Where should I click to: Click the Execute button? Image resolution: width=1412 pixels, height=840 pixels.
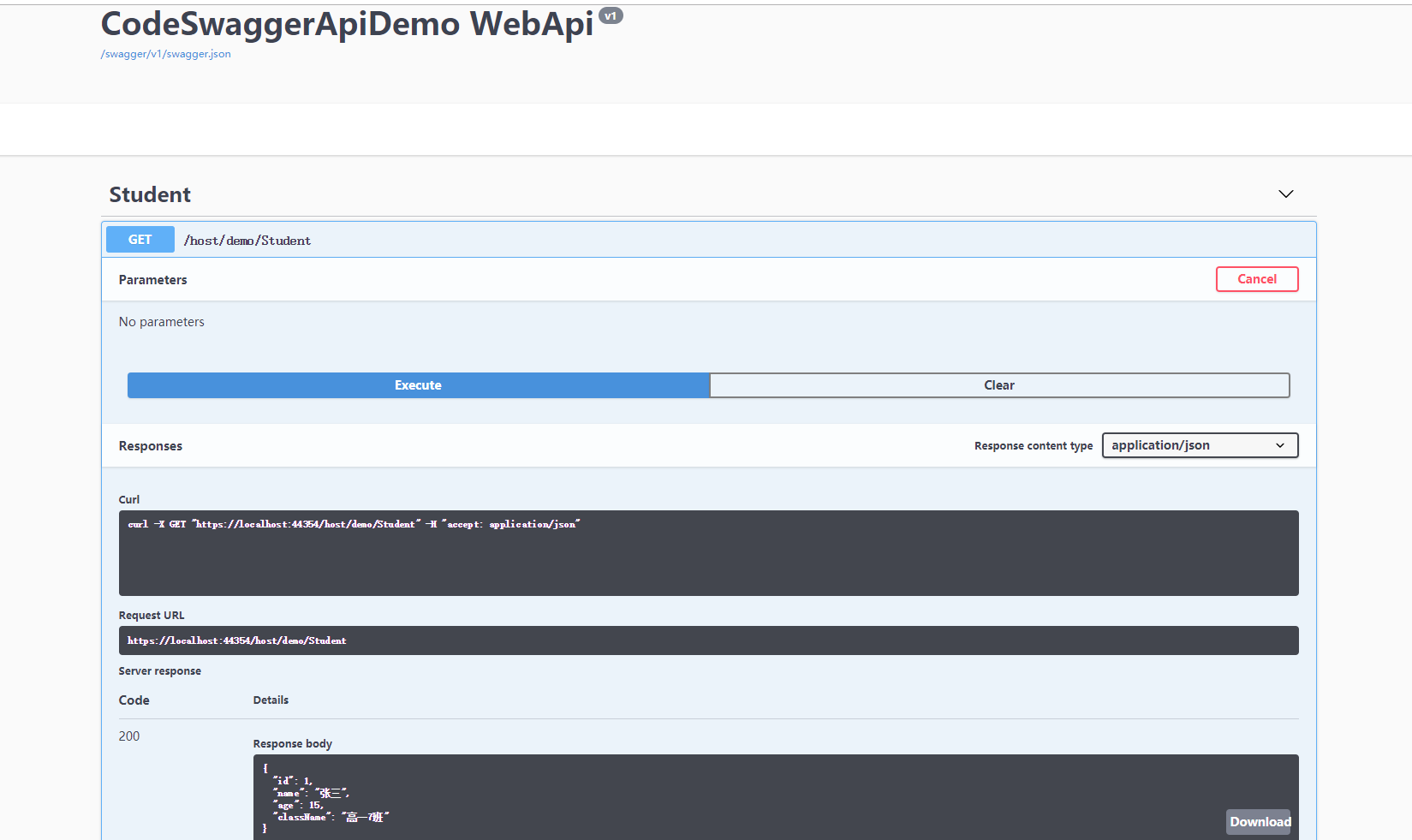417,384
